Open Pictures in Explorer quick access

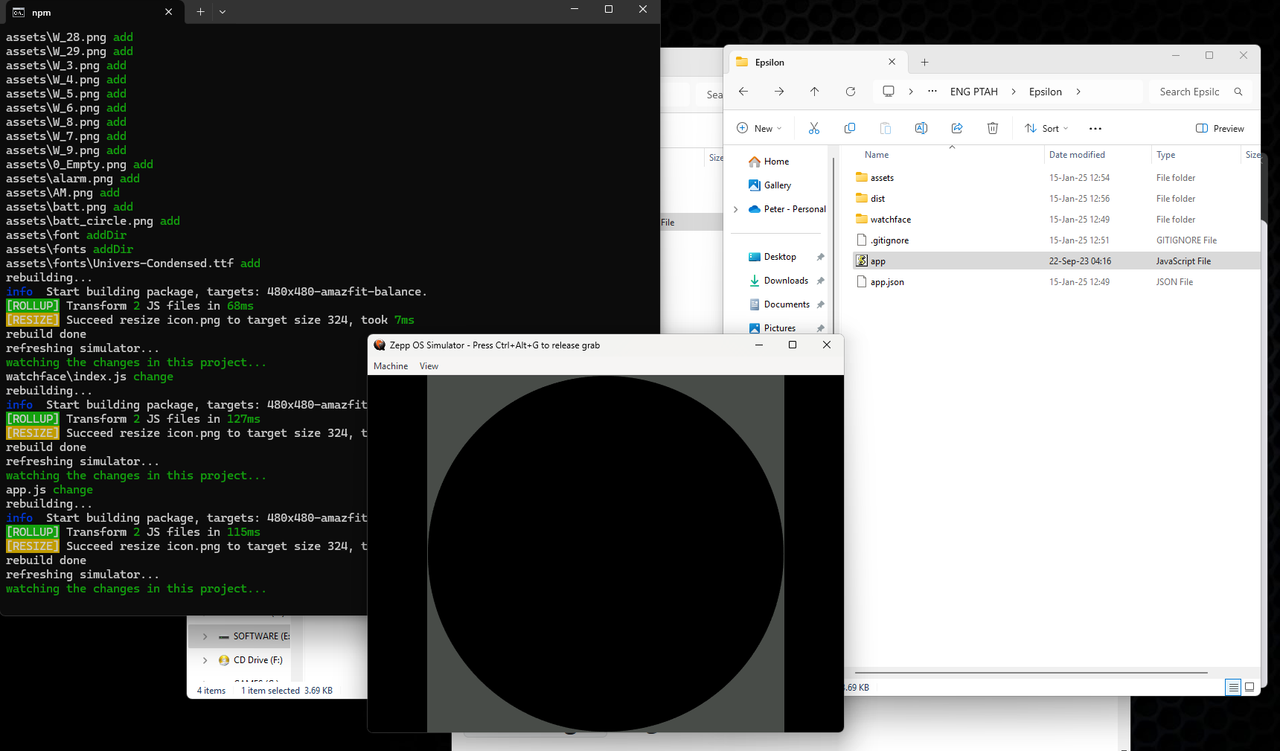point(780,328)
